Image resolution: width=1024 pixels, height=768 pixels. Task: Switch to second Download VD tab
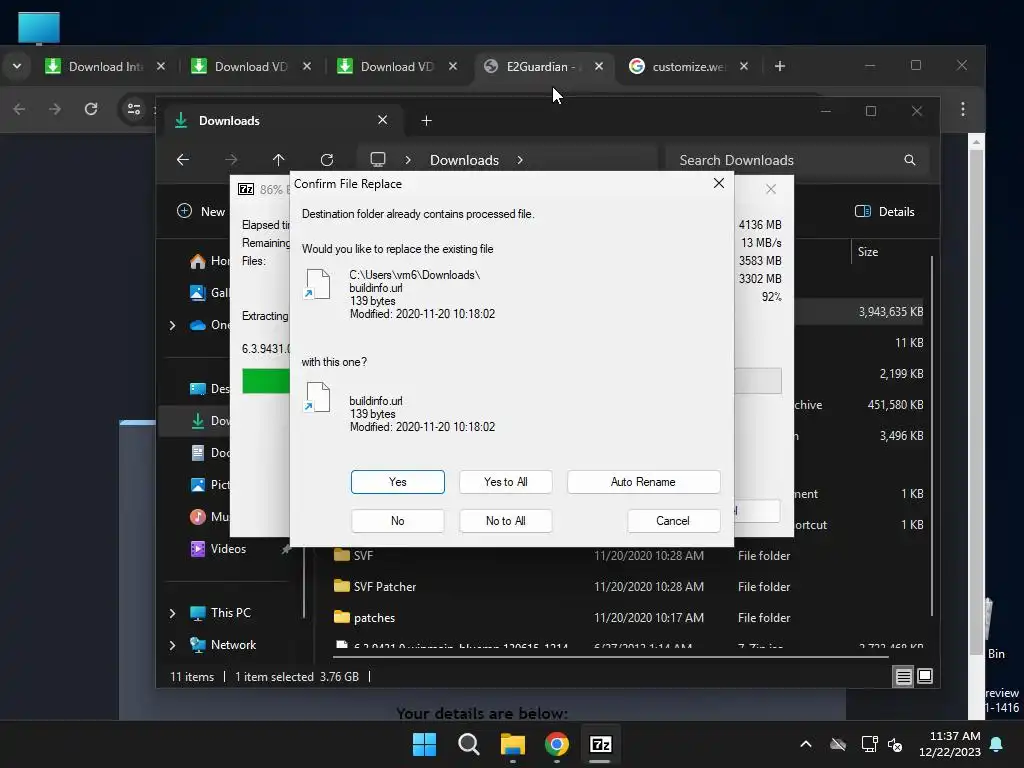pyautogui.click(x=396, y=67)
